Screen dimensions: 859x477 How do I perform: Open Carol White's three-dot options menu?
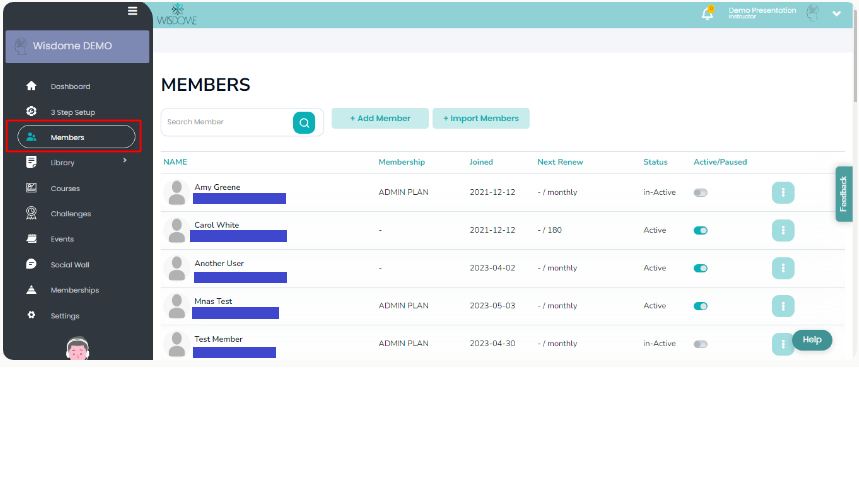pyautogui.click(x=783, y=230)
